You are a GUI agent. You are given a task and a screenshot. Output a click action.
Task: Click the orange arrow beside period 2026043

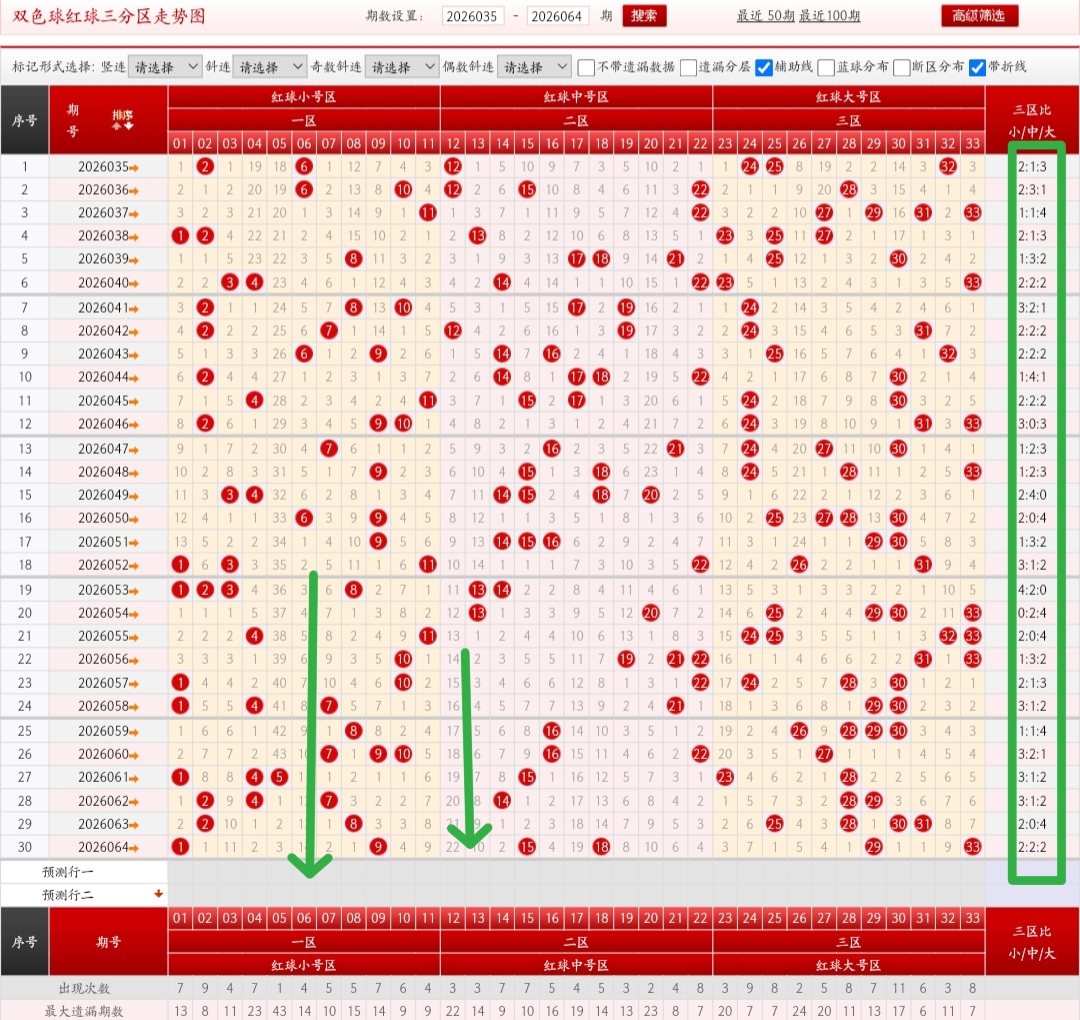134,355
